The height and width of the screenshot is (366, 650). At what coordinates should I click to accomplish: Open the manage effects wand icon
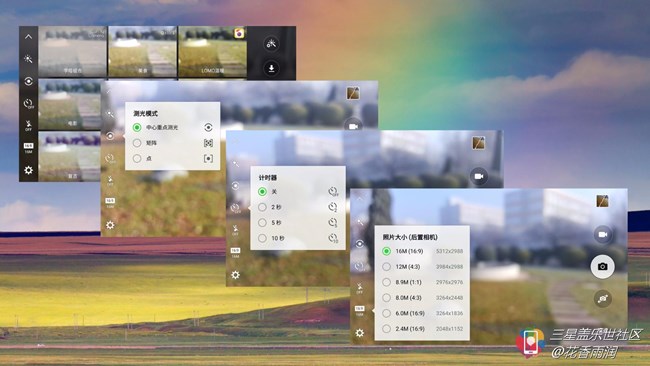pos(271,43)
